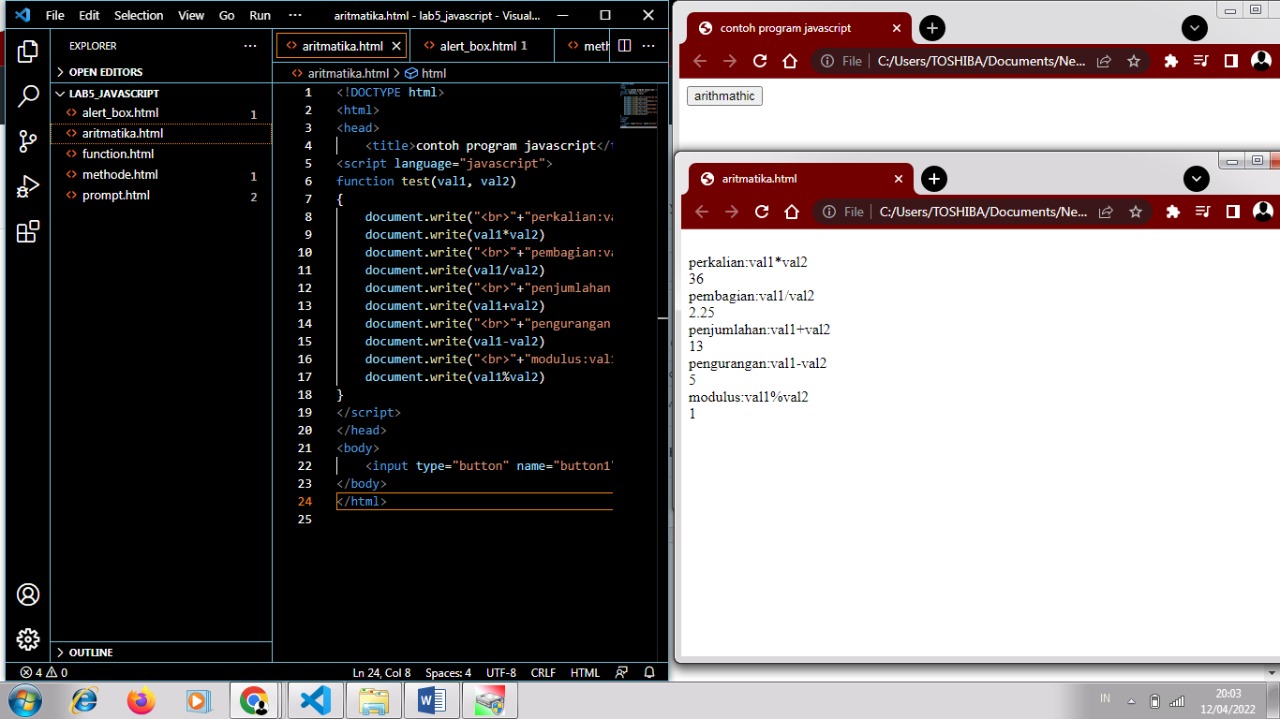Expand OUTLINE section in Explorer

pos(160,652)
